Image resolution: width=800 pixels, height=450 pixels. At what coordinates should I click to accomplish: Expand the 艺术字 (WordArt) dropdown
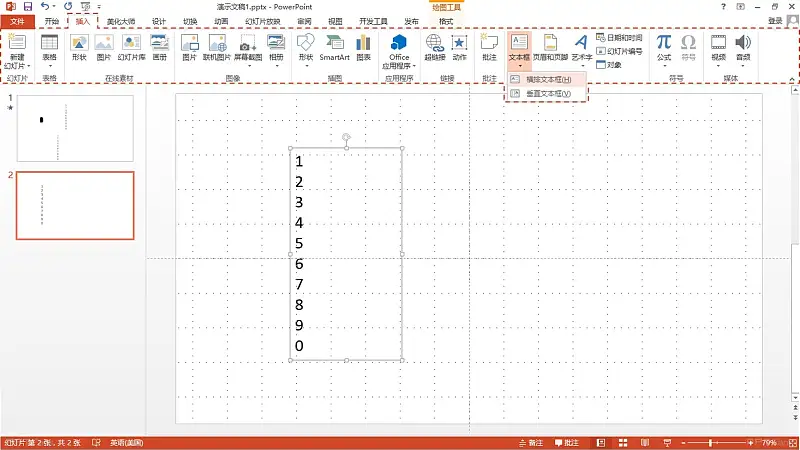pos(580,66)
